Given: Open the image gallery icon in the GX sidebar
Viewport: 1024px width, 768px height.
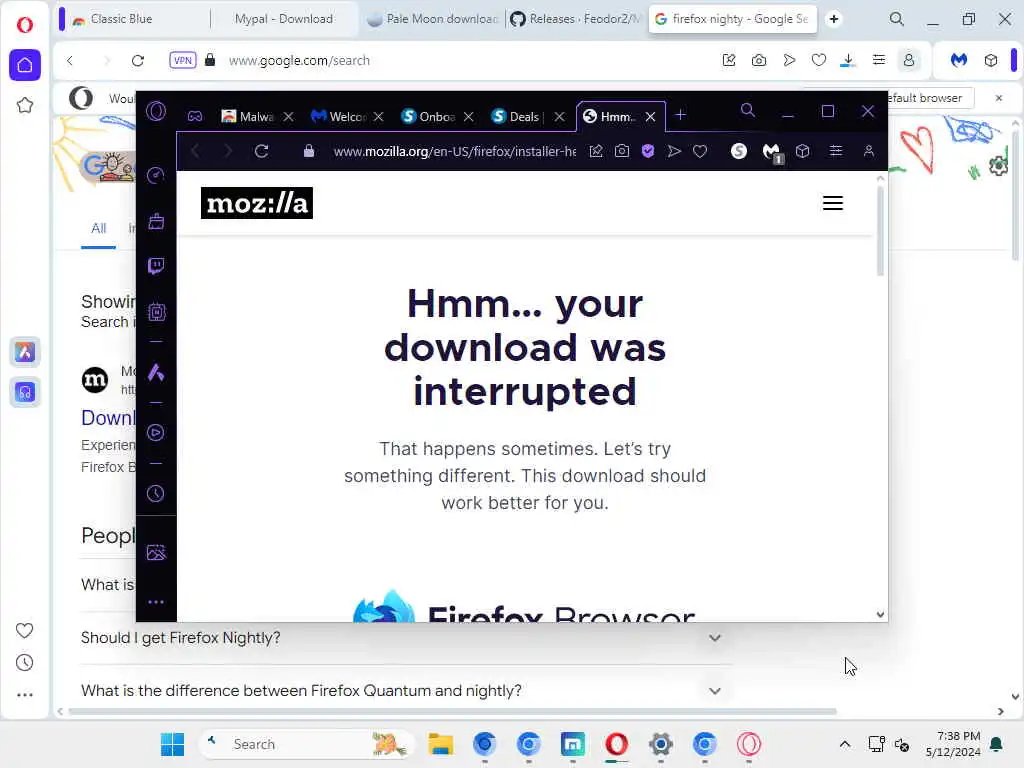Looking at the screenshot, I should pyautogui.click(x=155, y=552).
